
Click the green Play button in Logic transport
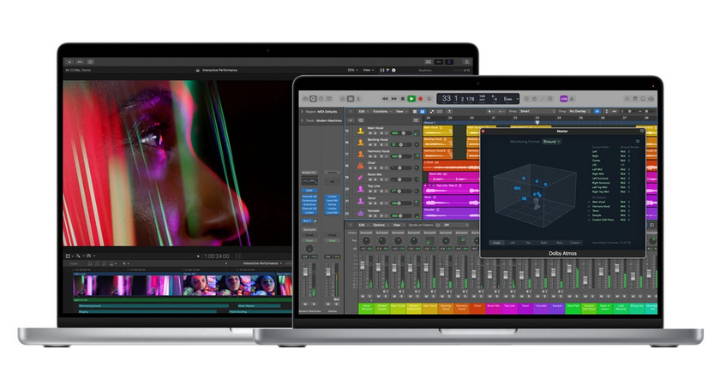[x=412, y=98]
